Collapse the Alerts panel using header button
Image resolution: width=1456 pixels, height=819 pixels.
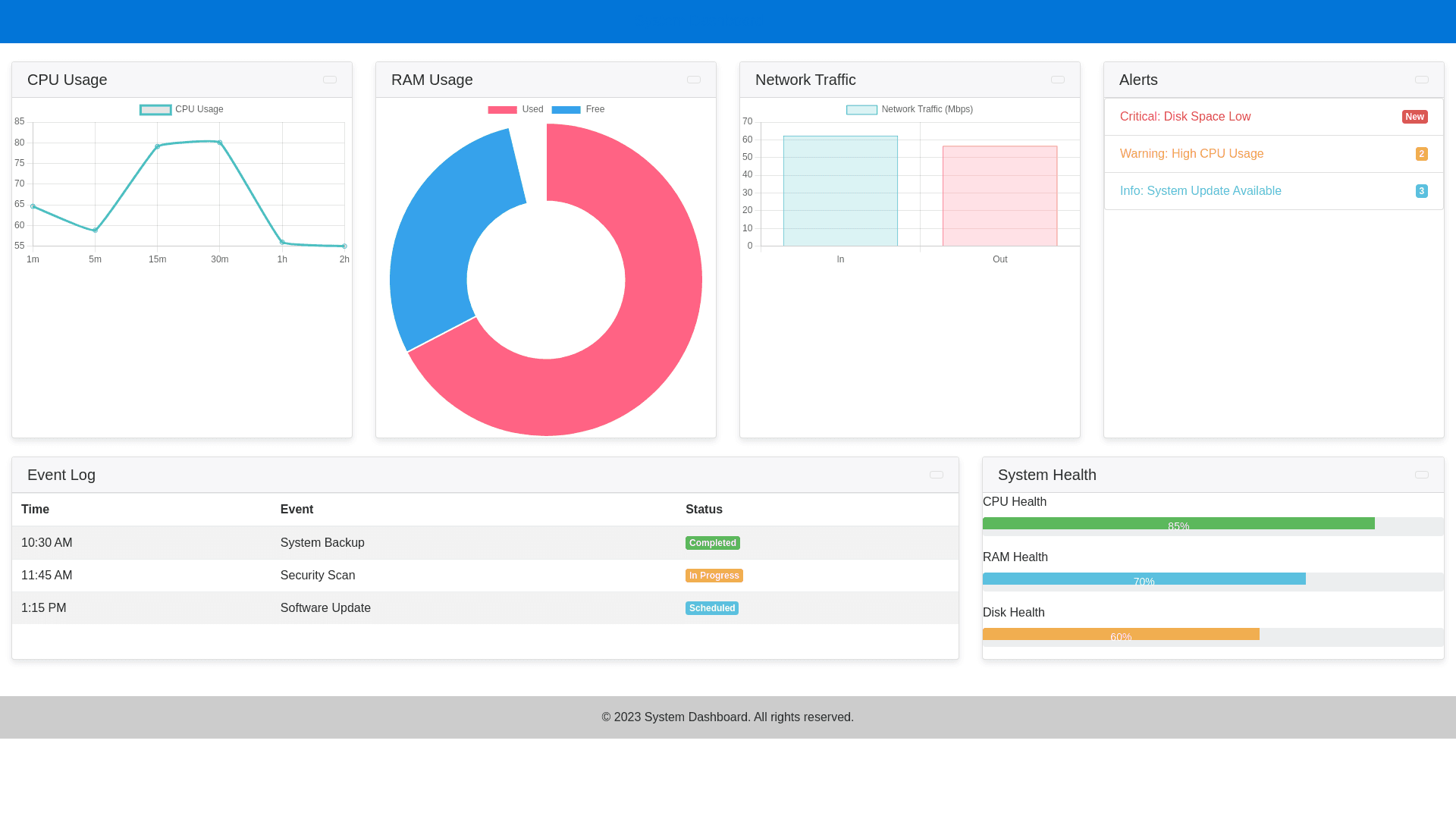pyautogui.click(x=1422, y=80)
